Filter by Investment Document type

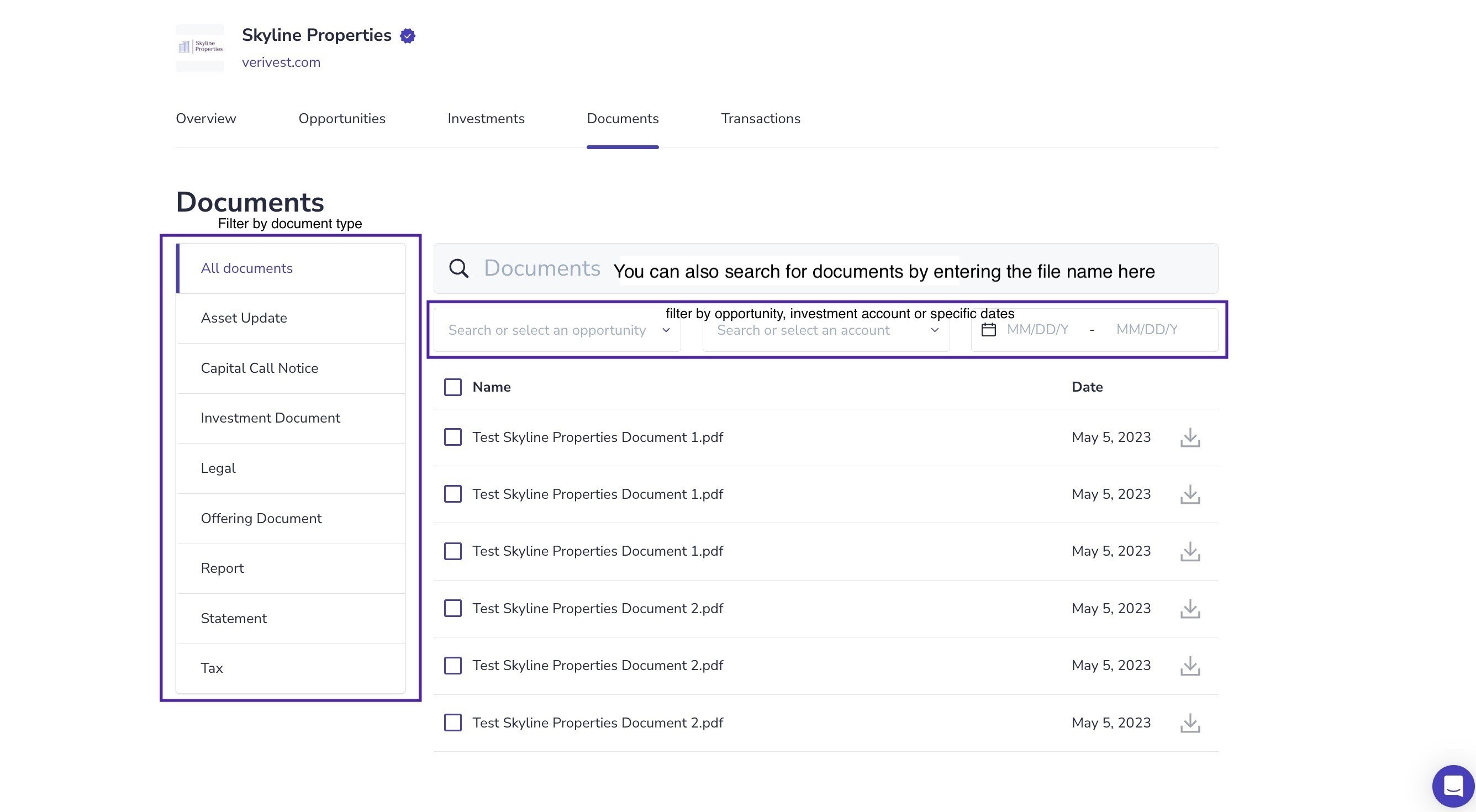[x=291, y=418]
